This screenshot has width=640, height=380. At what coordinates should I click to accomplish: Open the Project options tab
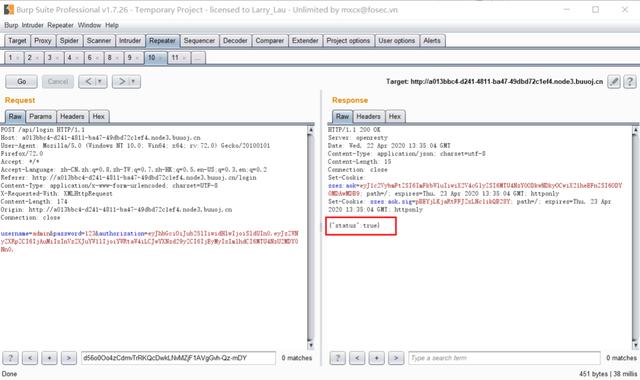[x=348, y=41]
